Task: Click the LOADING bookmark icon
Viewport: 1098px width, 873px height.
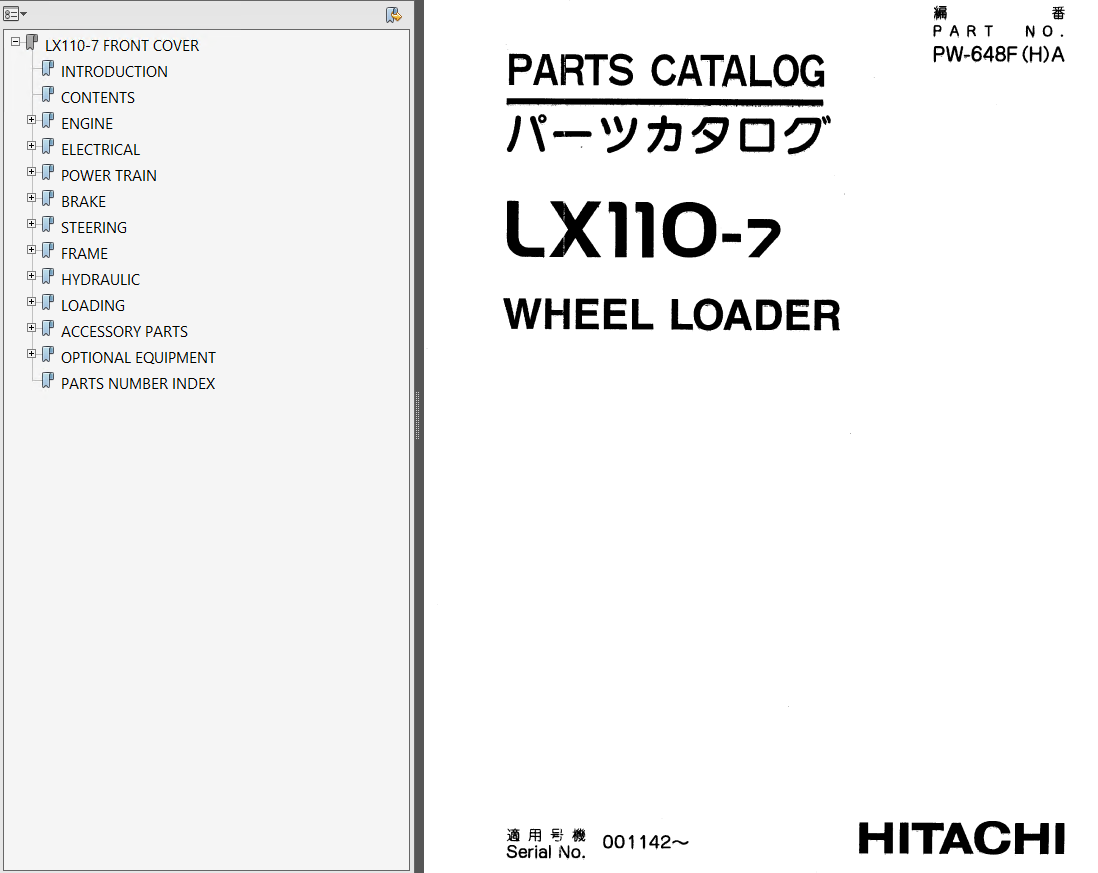Action: [x=48, y=302]
